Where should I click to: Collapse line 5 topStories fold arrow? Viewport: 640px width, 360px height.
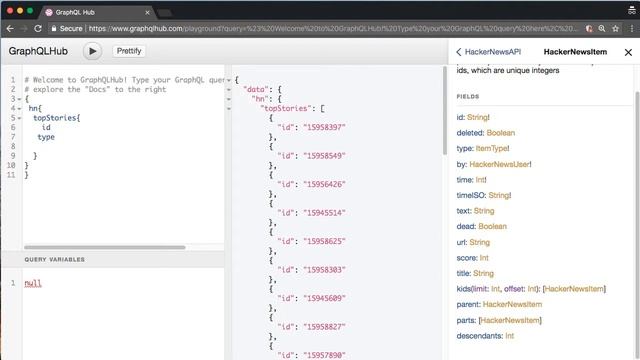(19, 118)
